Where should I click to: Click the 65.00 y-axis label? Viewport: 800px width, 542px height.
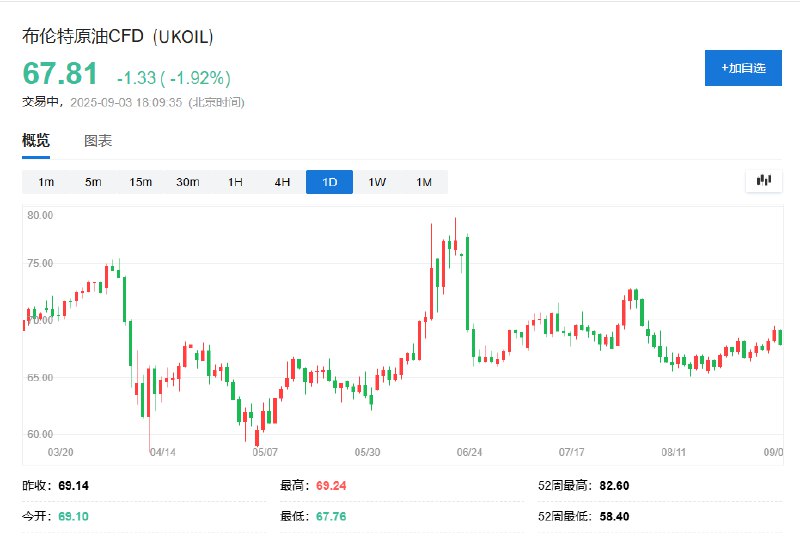pos(40,378)
